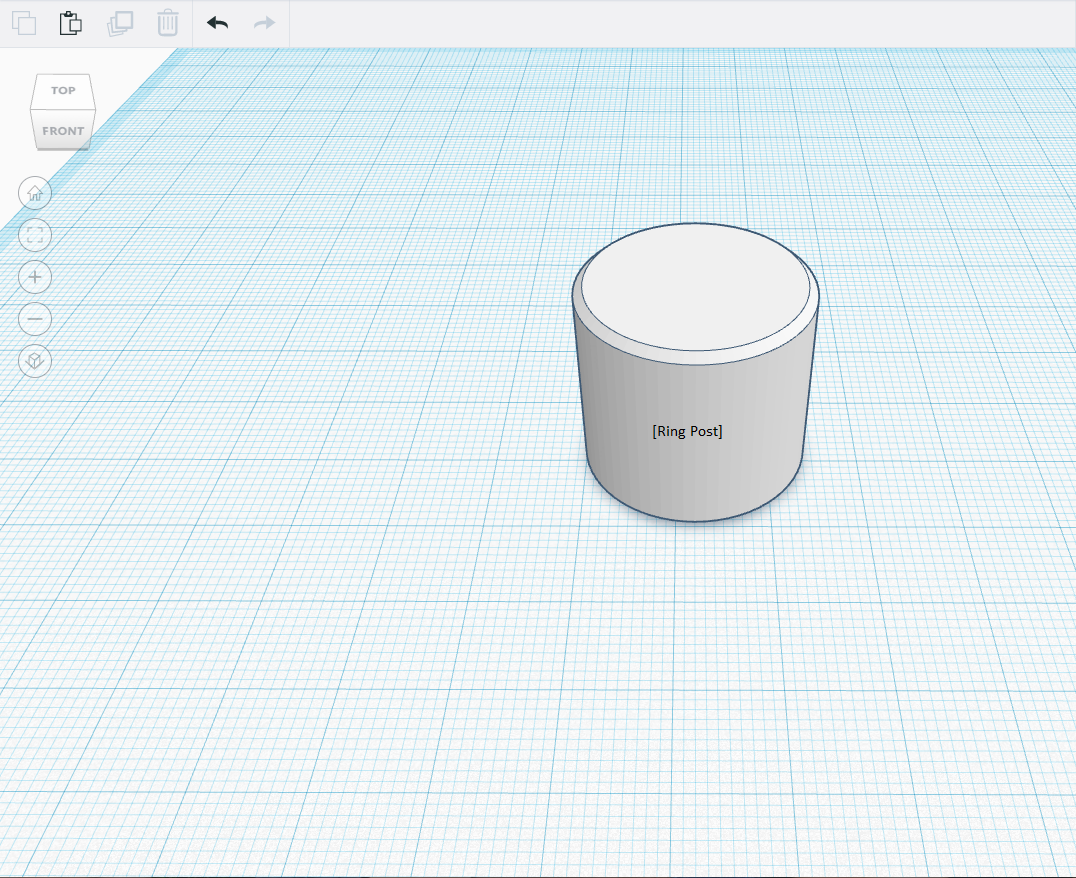Click the home view icon

point(34,193)
